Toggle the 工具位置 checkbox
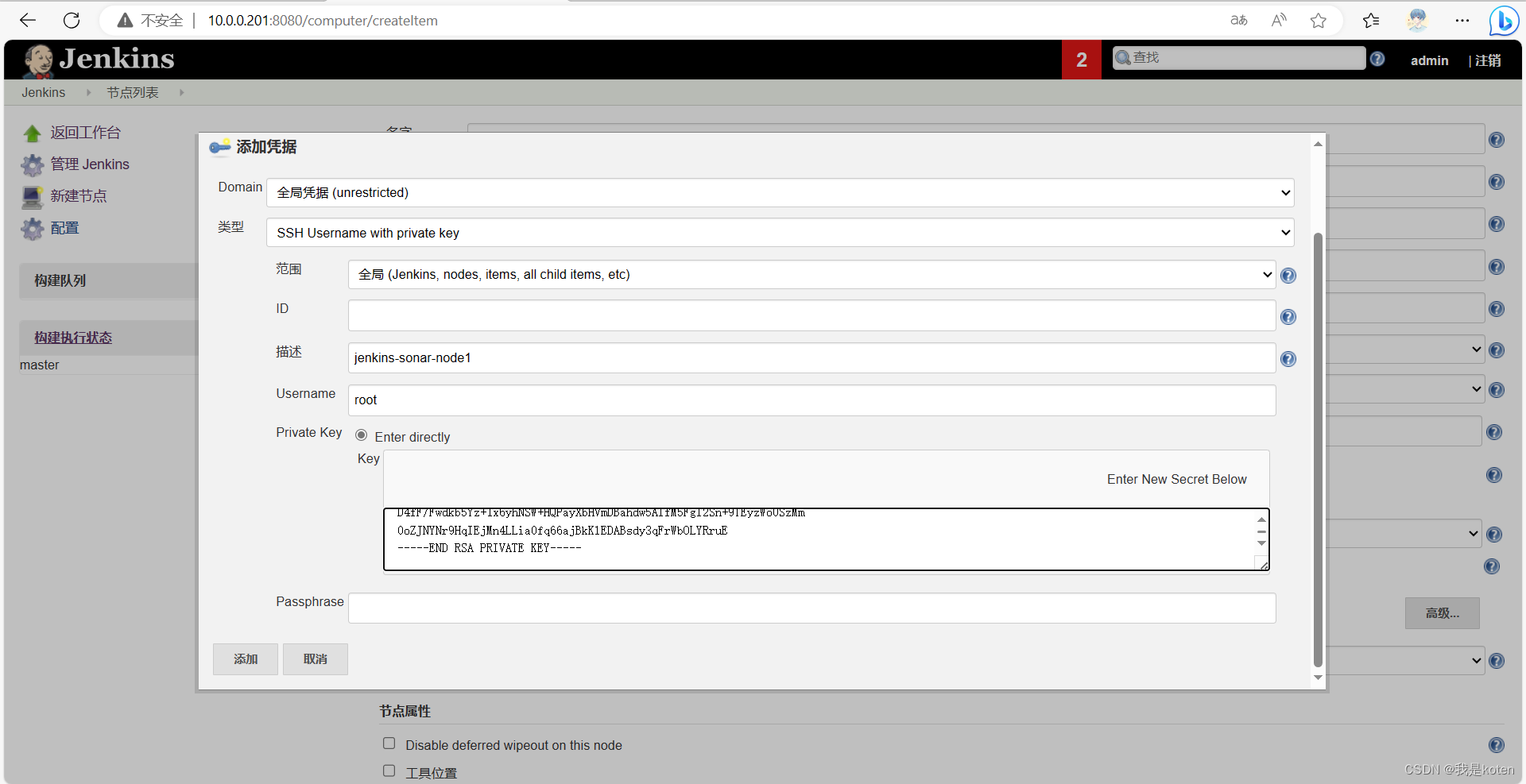 pos(389,770)
